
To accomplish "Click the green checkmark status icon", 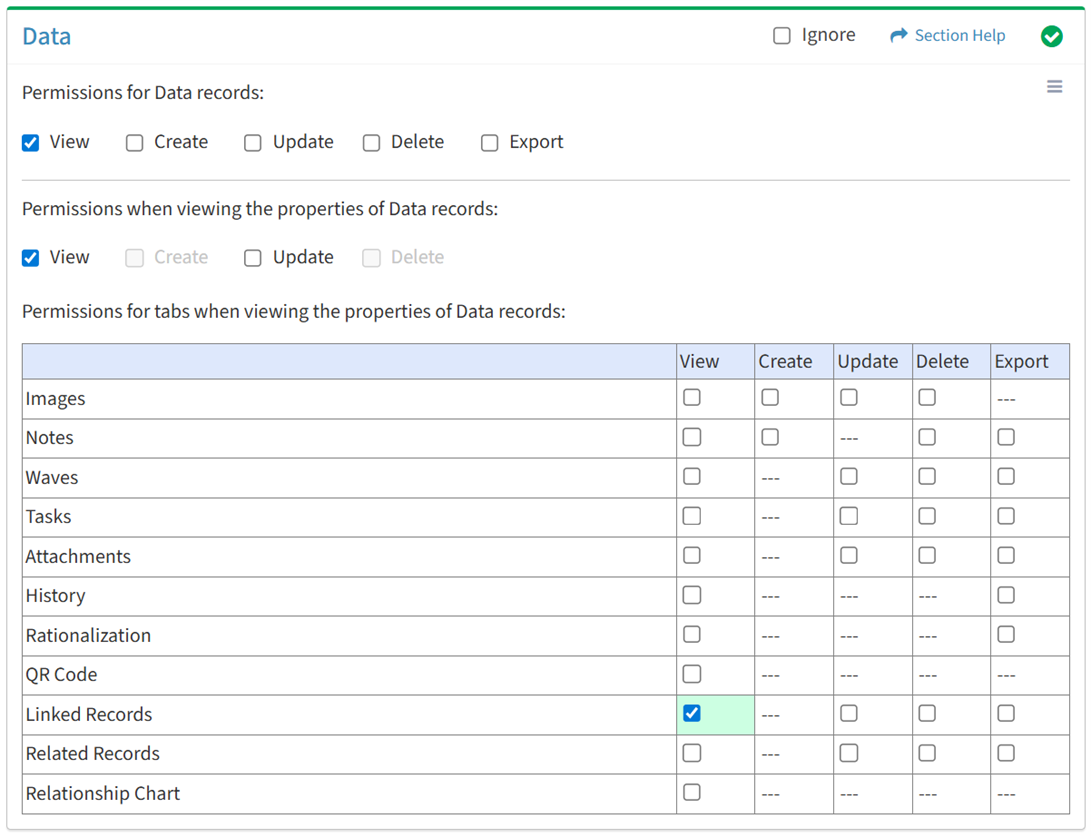I will point(1051,36).
